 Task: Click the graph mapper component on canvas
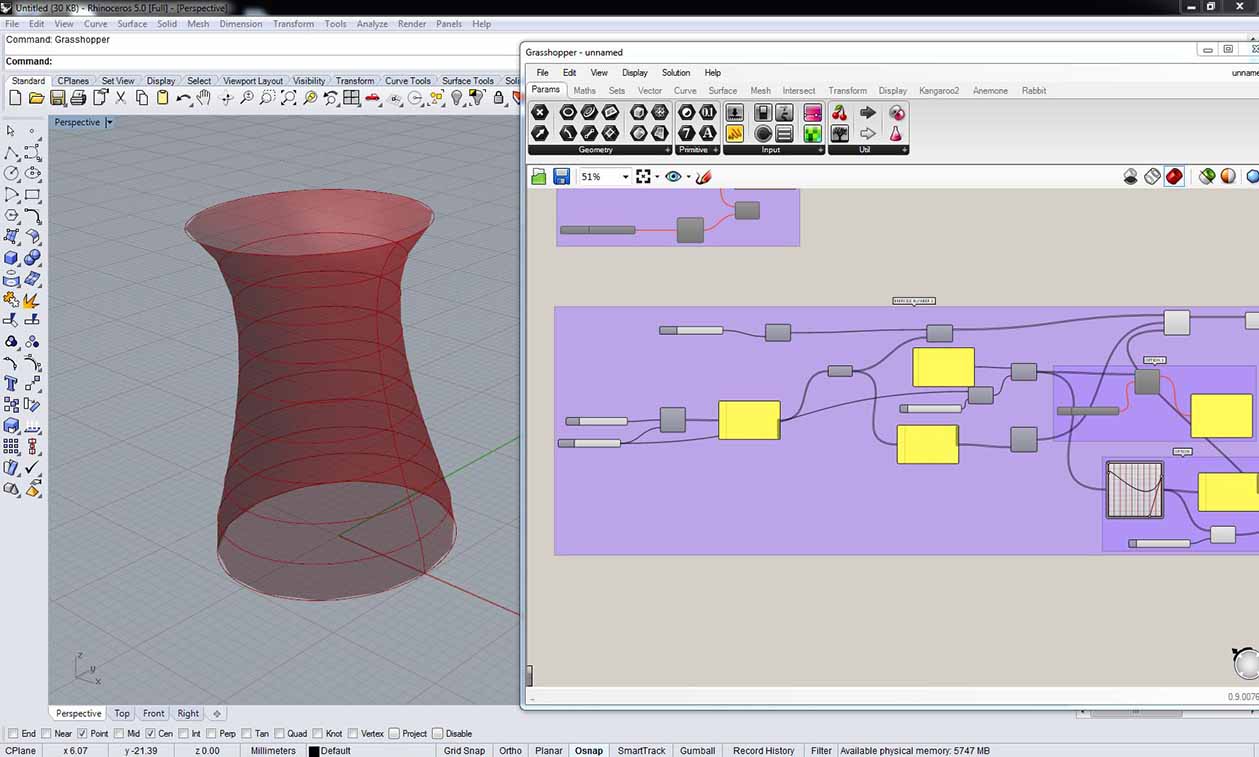point(1135,489)
